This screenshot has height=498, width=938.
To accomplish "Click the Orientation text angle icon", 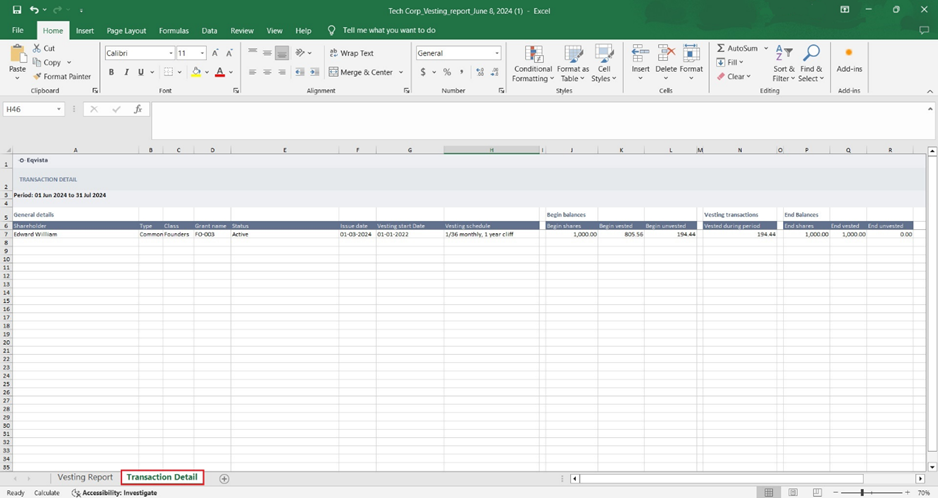I will coord(300,53).
